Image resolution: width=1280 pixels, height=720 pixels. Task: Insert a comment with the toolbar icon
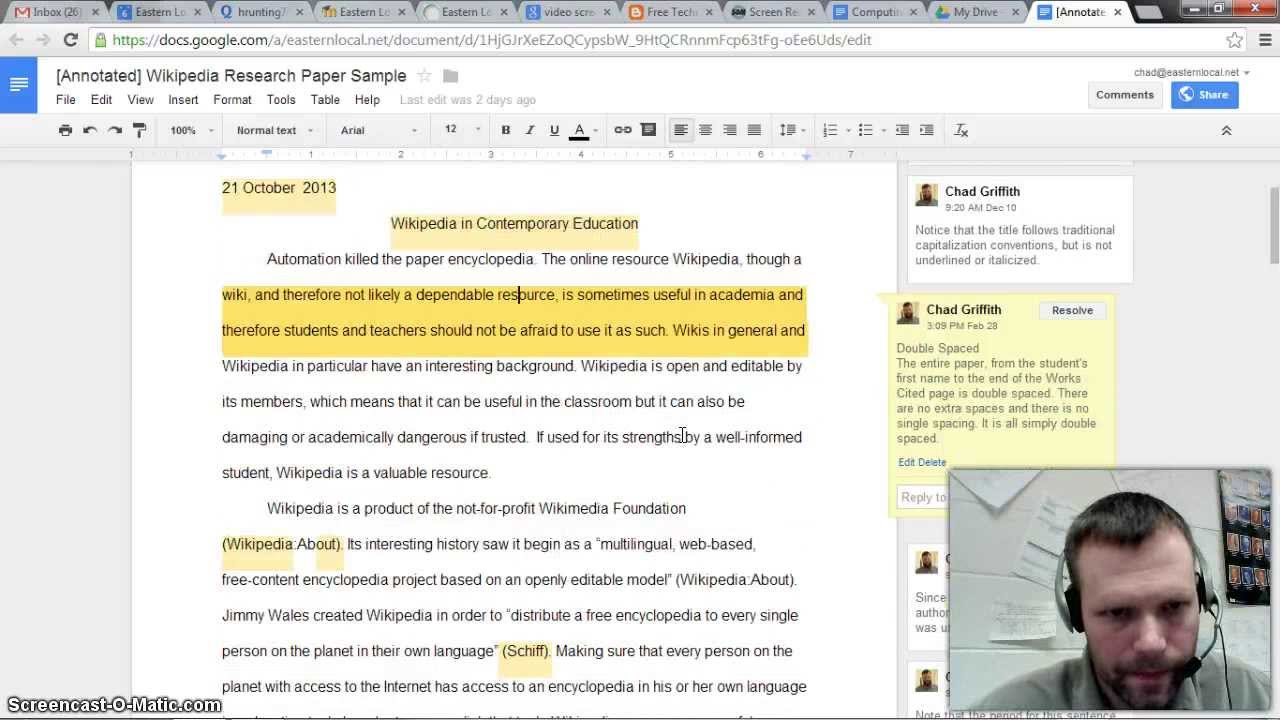(x=648, y=130)
